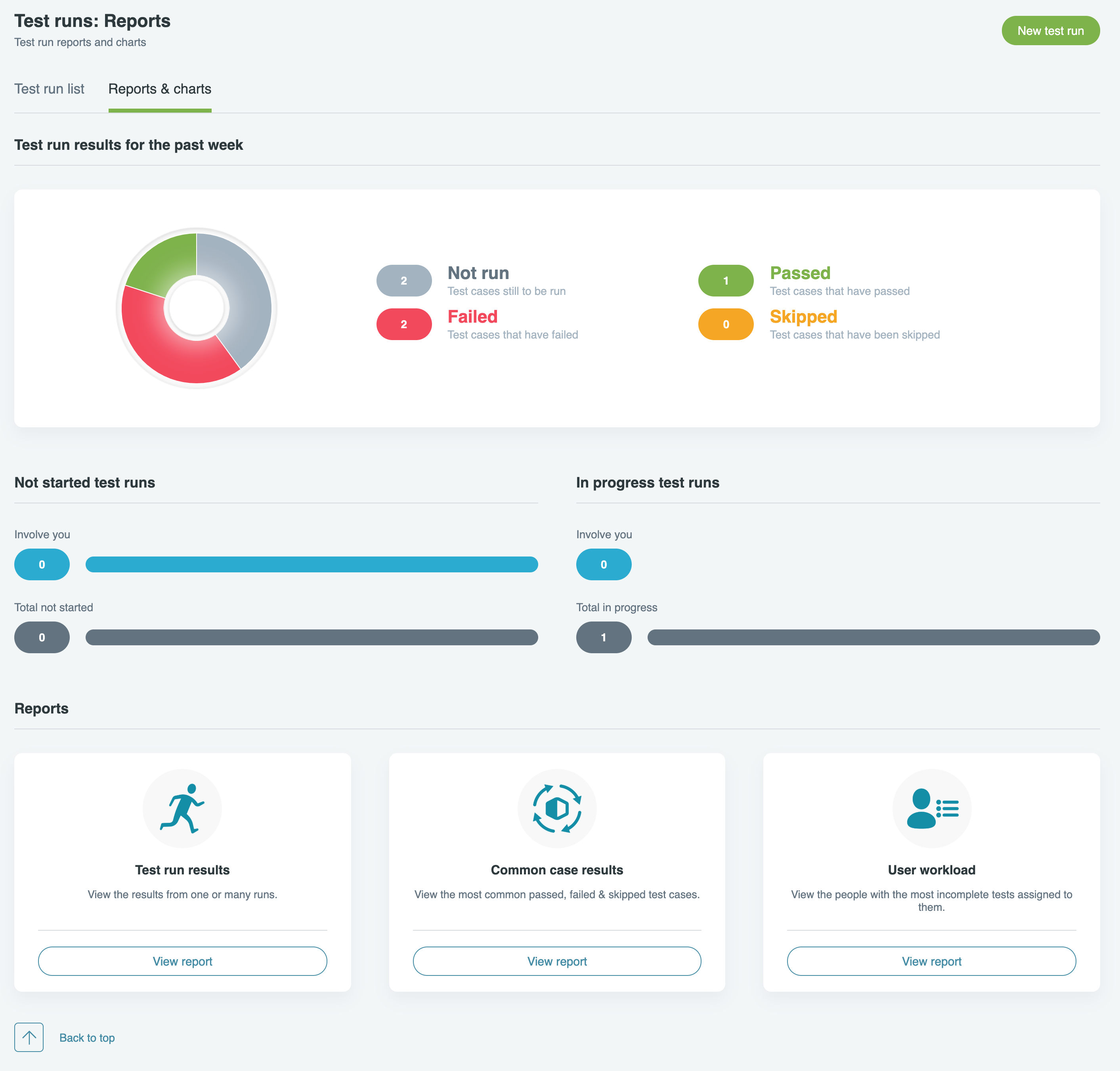The width and height of the screenshot is (1120, 1071).
Task: Switch to the Test run list tab
Action: click(49, 89)
